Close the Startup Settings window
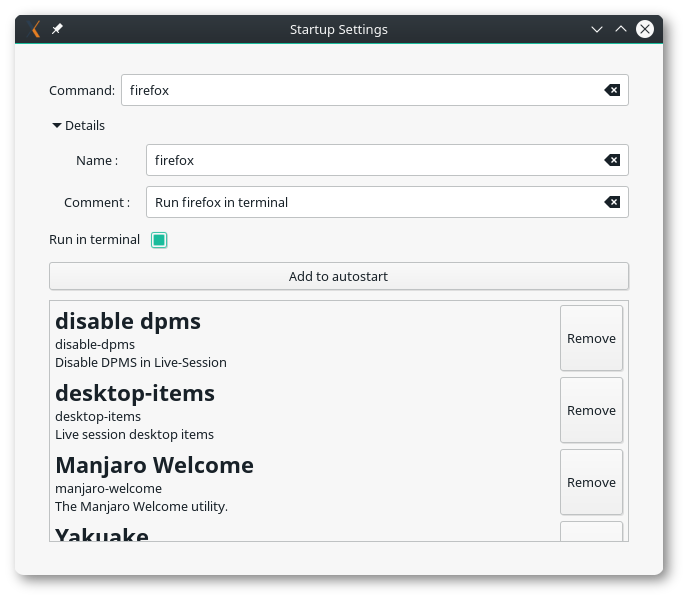Image resolution: width=688 pixels, height=600 pixels. coord(645,29)
